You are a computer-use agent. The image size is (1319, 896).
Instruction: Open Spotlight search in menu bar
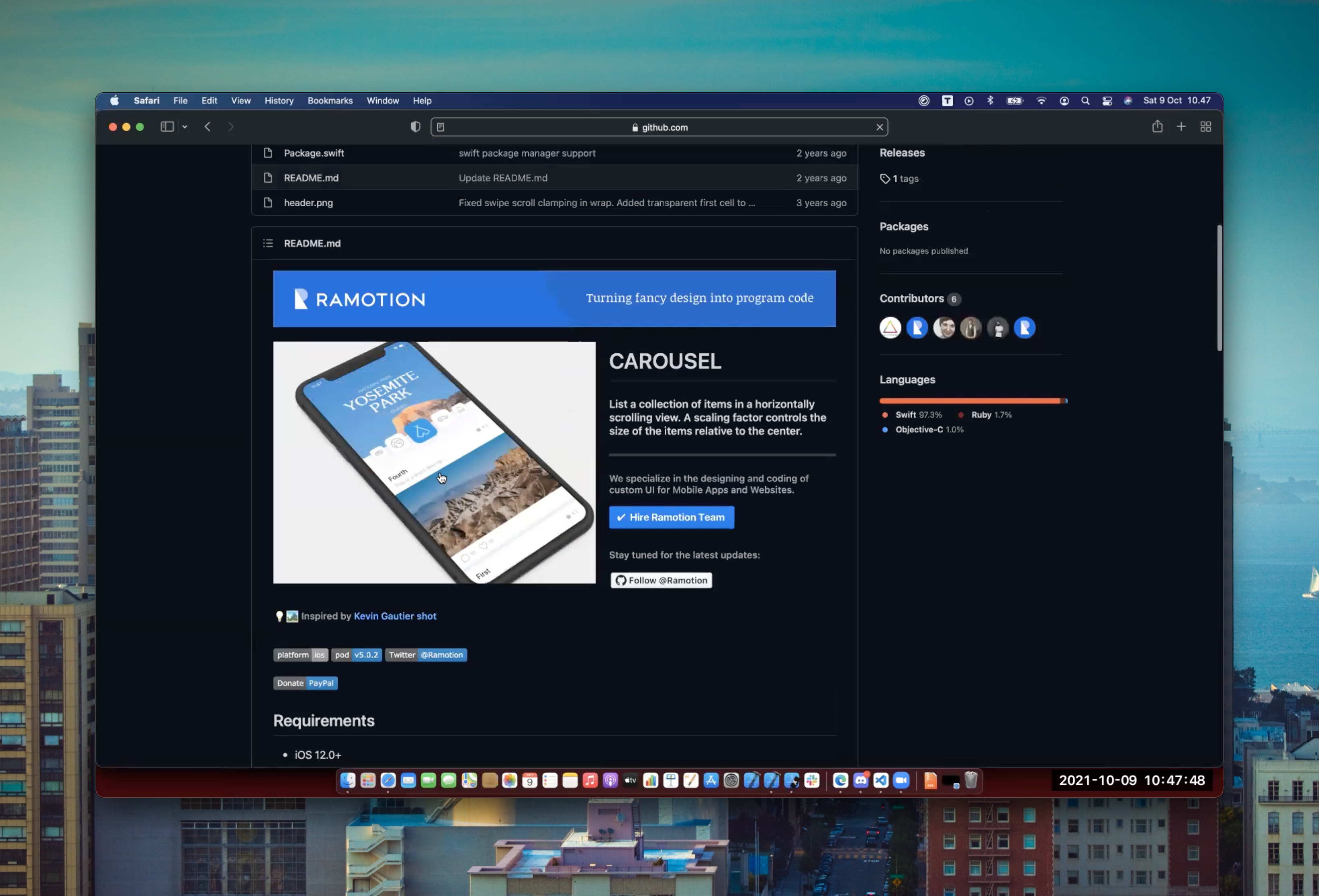point(1085,100)
